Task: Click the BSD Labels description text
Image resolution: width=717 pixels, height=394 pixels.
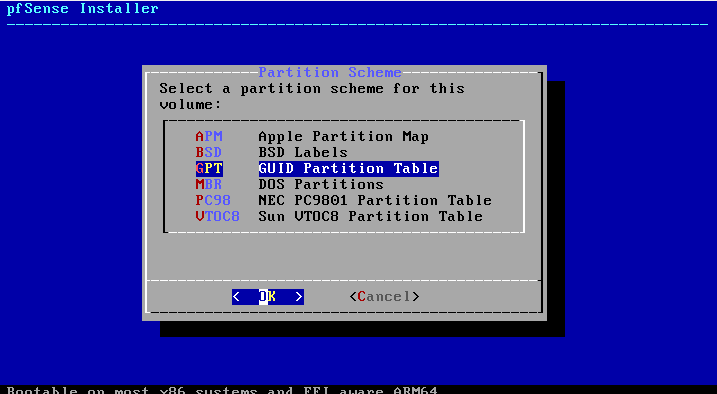Action: click(303, 152)
